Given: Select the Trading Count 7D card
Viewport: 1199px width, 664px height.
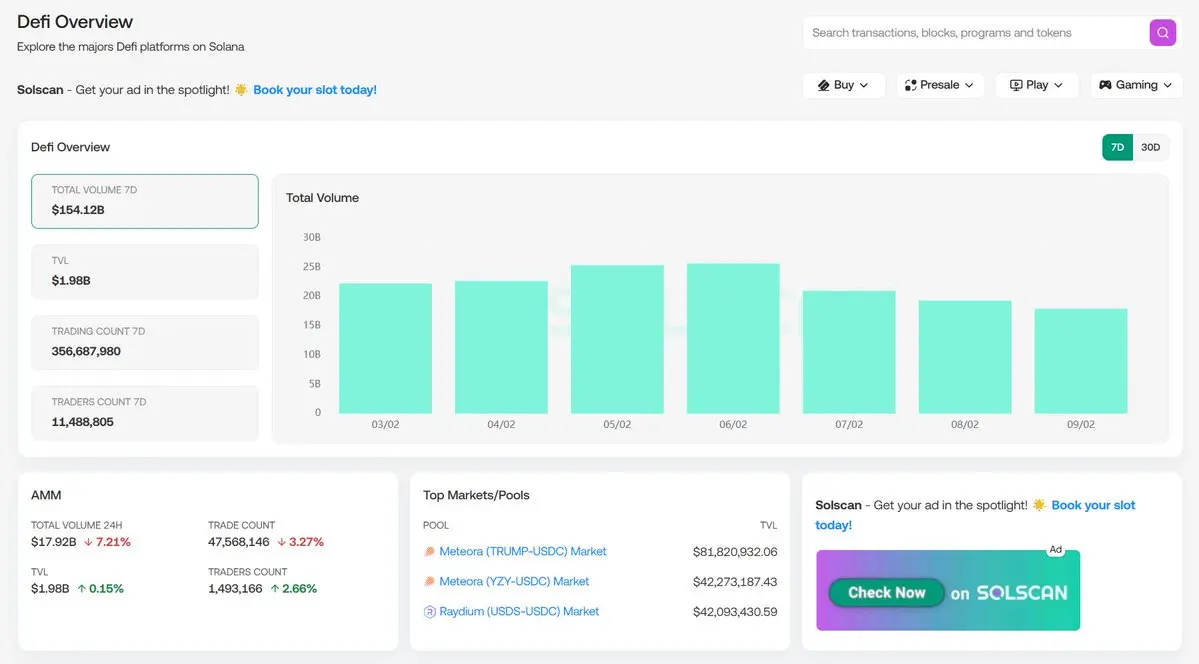Looking at the screenshot, I should [145, 342].
